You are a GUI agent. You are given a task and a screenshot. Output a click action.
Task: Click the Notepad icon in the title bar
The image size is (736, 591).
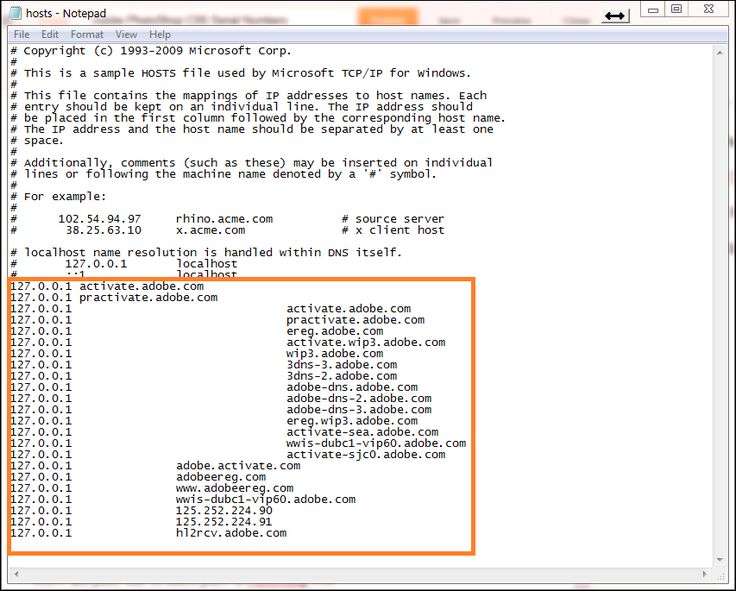click(15, 13)
